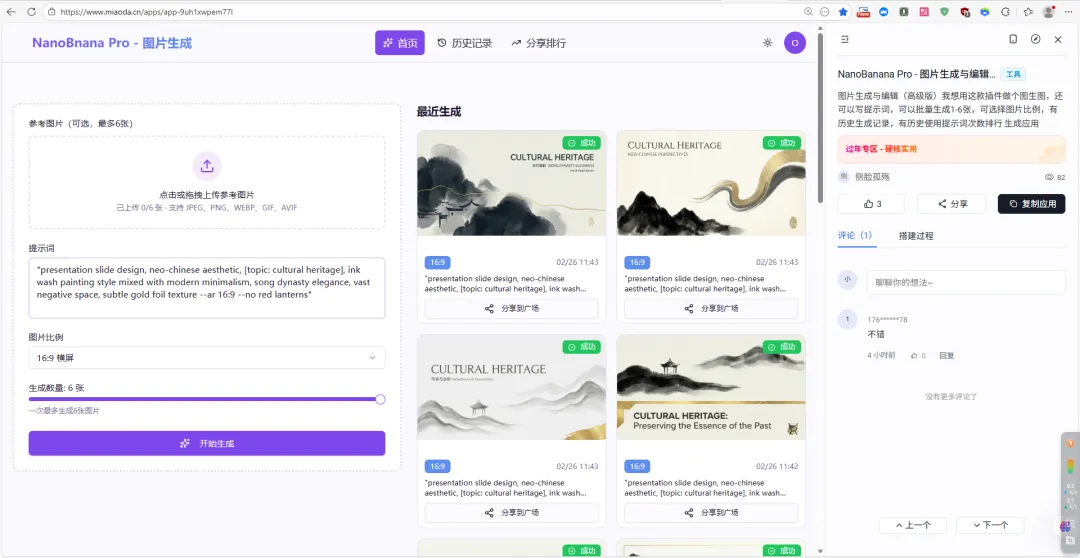Click the view count eye icon
This screenshot has height=558, width=1080.
(1050, 177)
